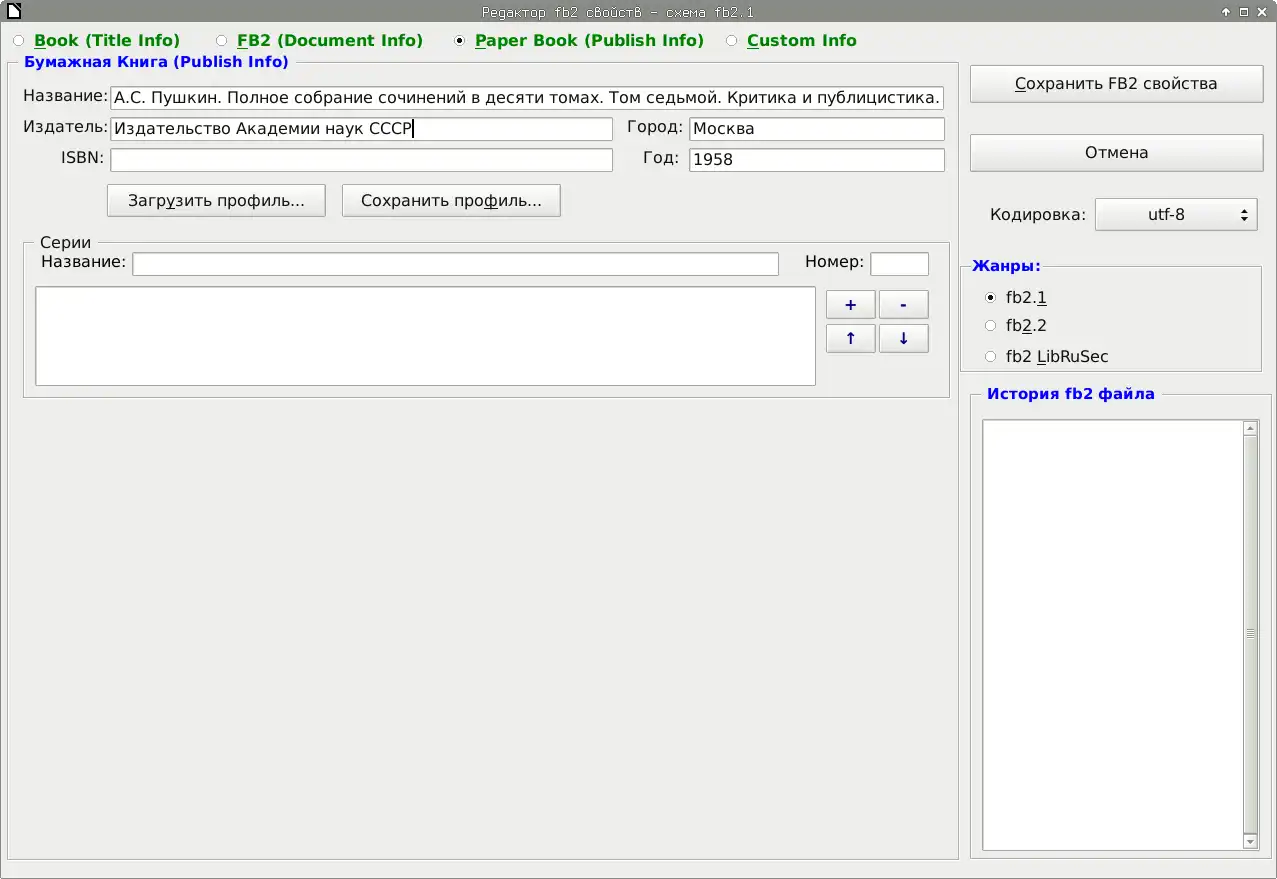Viewport: 1277px width, 879px height.
Task: Remove series with the minus button
Action: 904,305
